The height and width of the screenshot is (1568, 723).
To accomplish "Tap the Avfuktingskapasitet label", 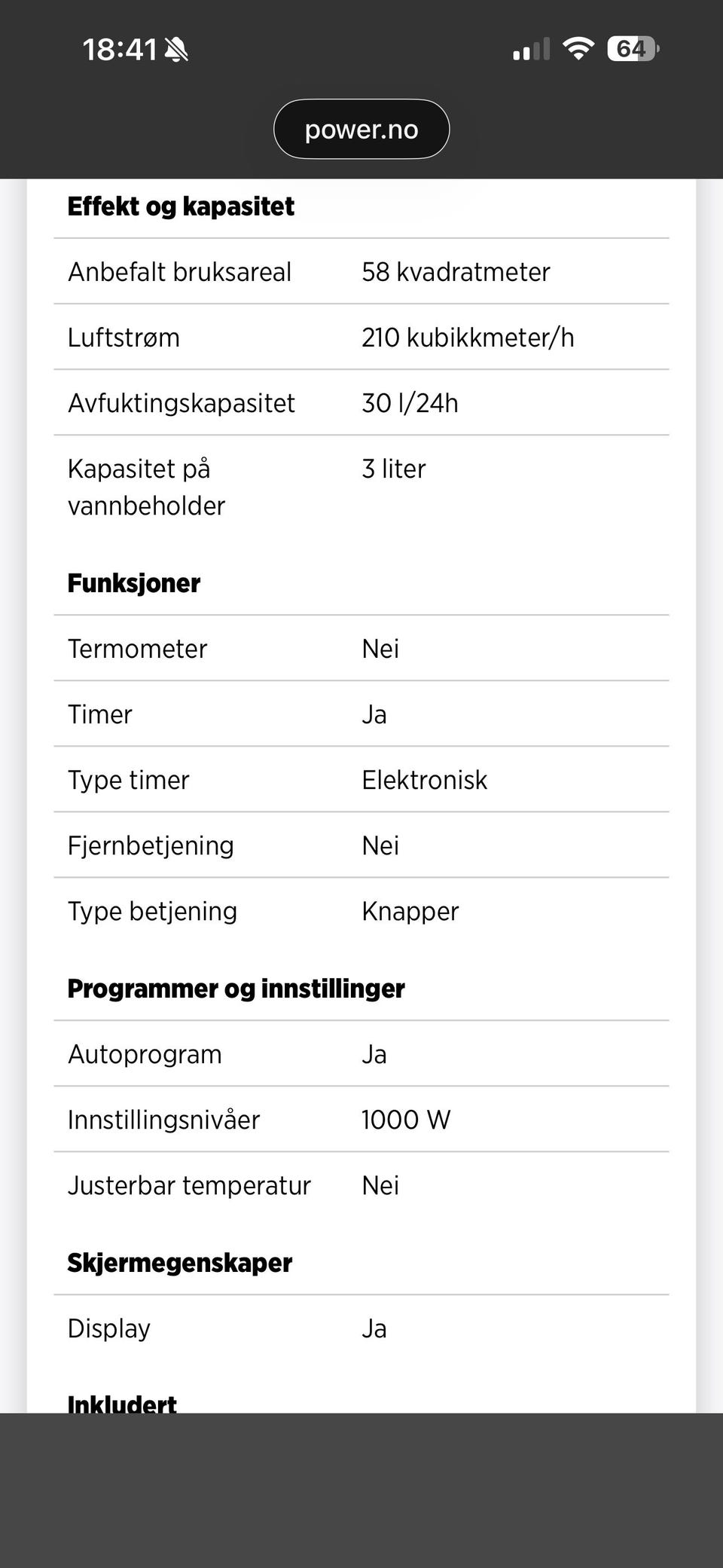I will [182, 403].
